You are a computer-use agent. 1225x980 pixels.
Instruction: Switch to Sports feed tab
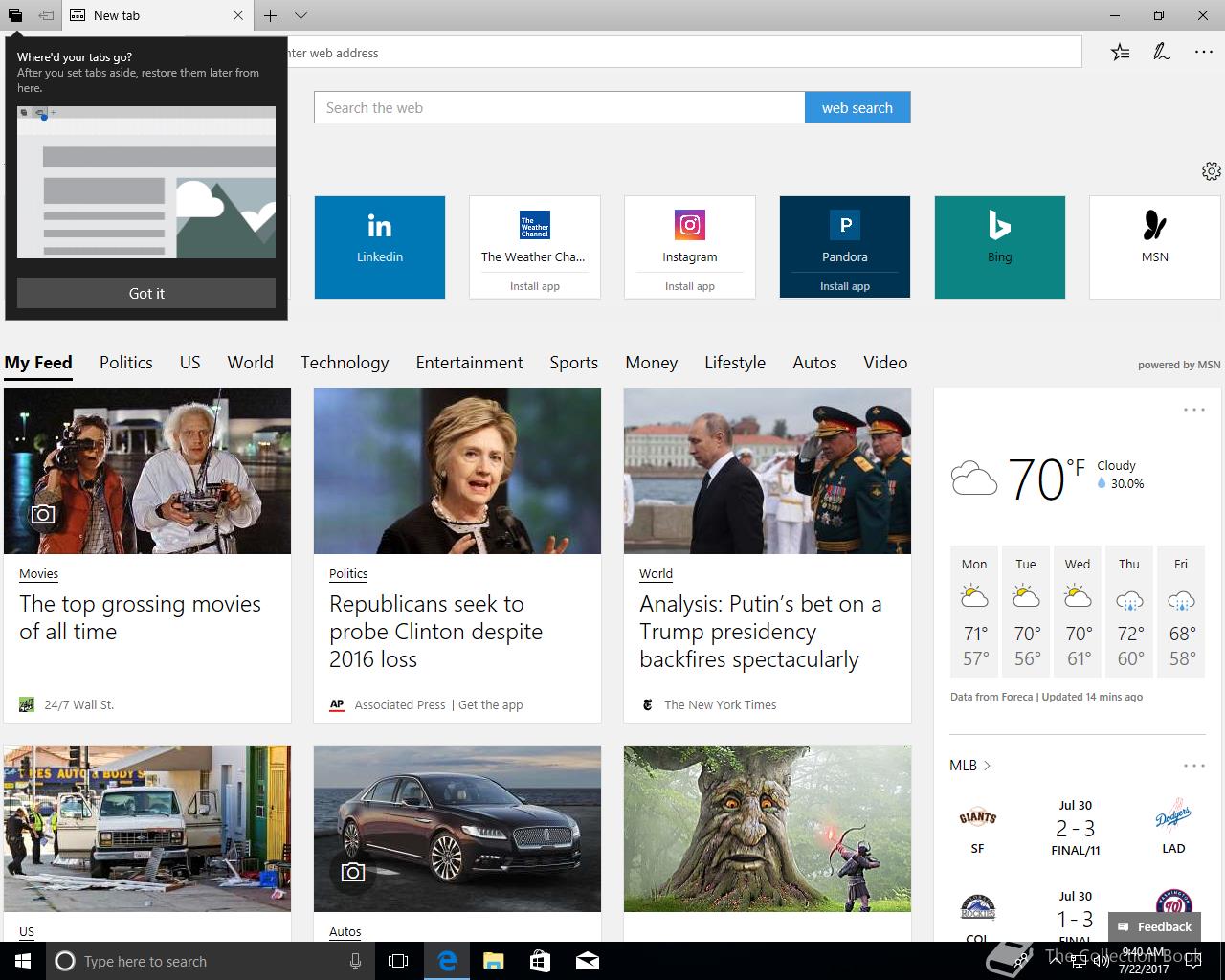tap(573, 363)
